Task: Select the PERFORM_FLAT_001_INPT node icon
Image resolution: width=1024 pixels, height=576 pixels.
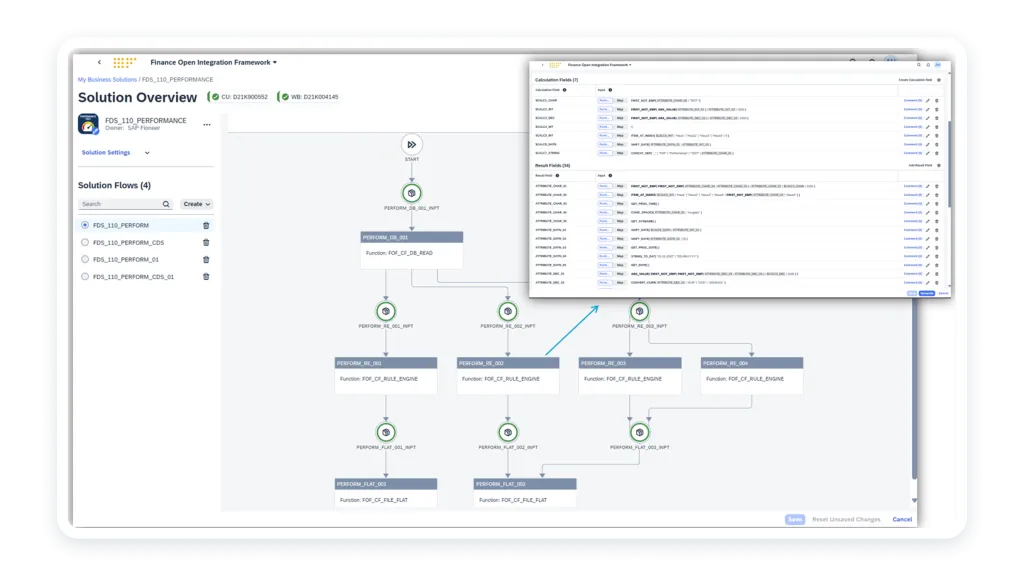Action: (386, 432)
